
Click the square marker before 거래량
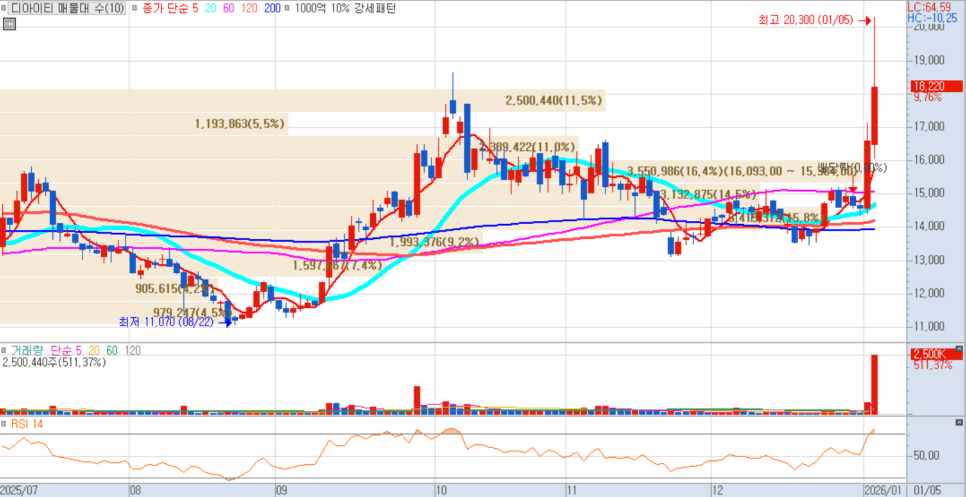[x=6, y=350]
